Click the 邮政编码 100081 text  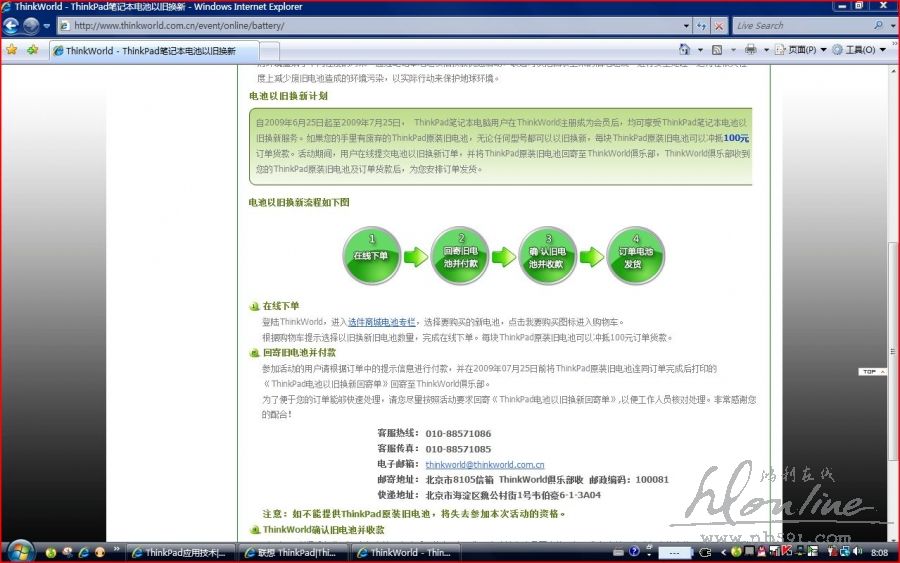(x=629, y=480)
